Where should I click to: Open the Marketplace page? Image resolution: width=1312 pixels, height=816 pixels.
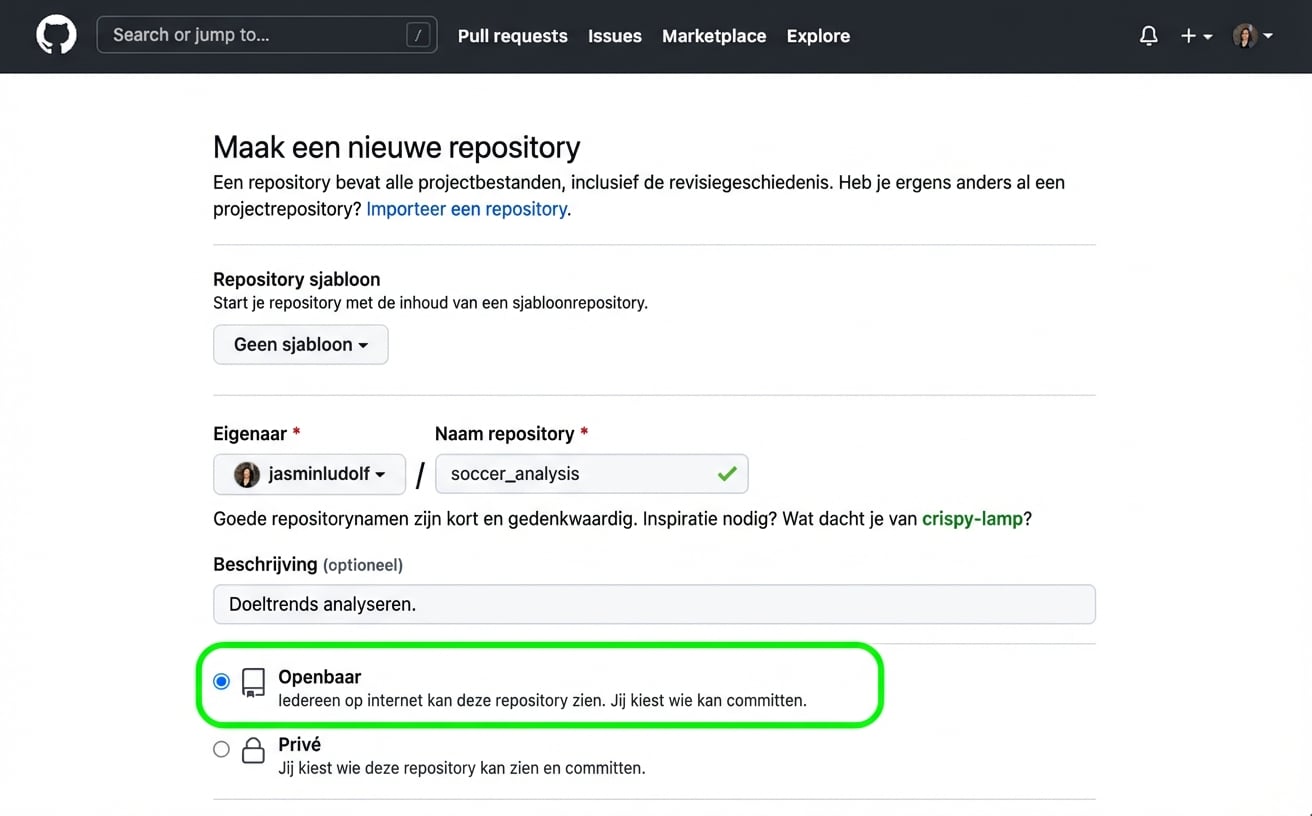(713, 35)
